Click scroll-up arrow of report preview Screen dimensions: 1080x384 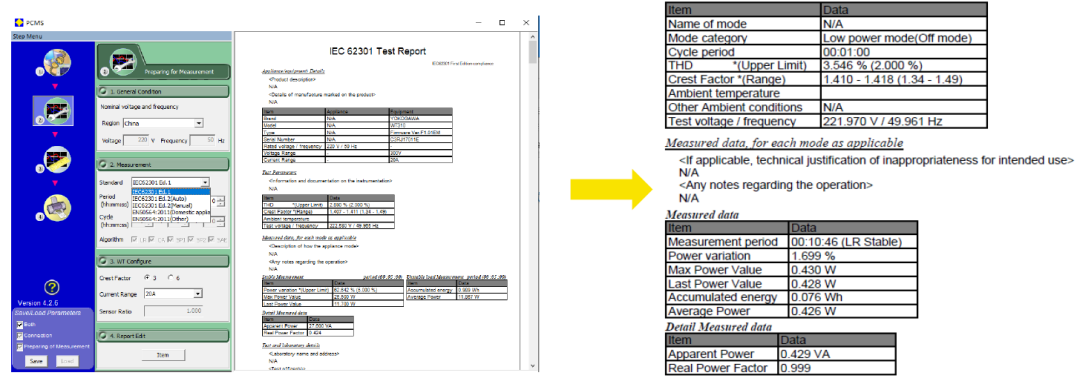532,35
